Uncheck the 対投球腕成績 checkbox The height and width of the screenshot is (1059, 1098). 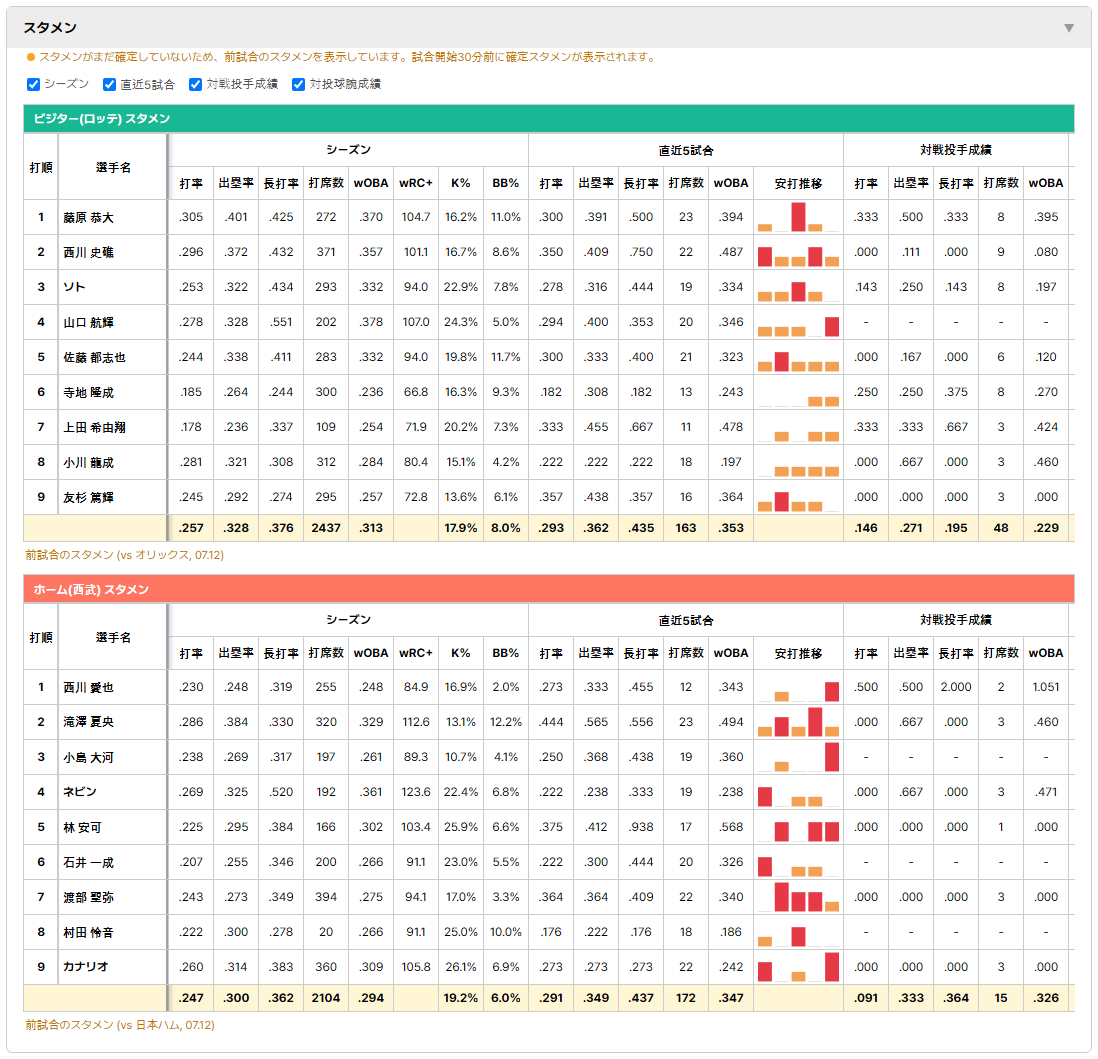(x=298, y=85)
